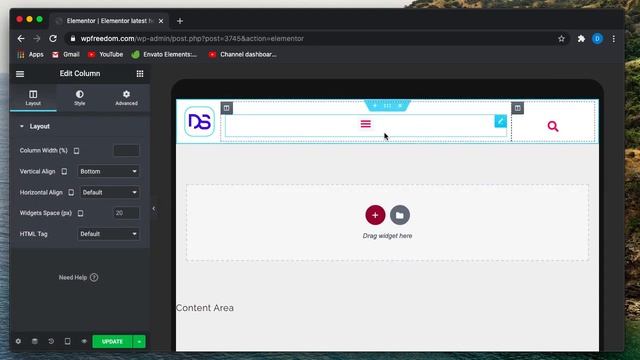Click the DS logo in the header

pos(199,121)
